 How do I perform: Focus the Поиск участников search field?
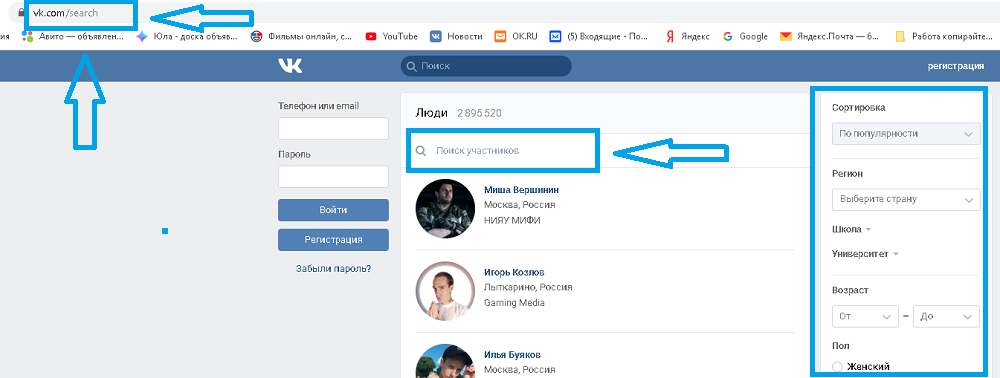(504, 151)
